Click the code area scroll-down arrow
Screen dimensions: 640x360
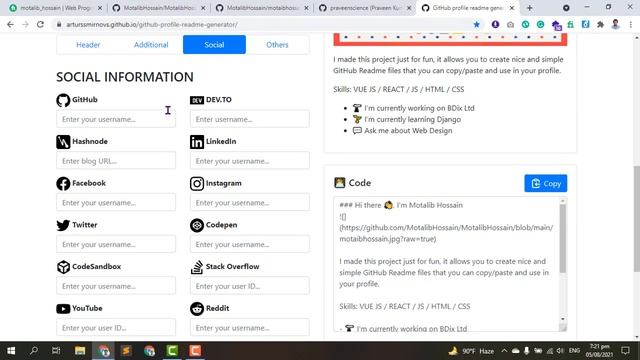tap(563, 319)
